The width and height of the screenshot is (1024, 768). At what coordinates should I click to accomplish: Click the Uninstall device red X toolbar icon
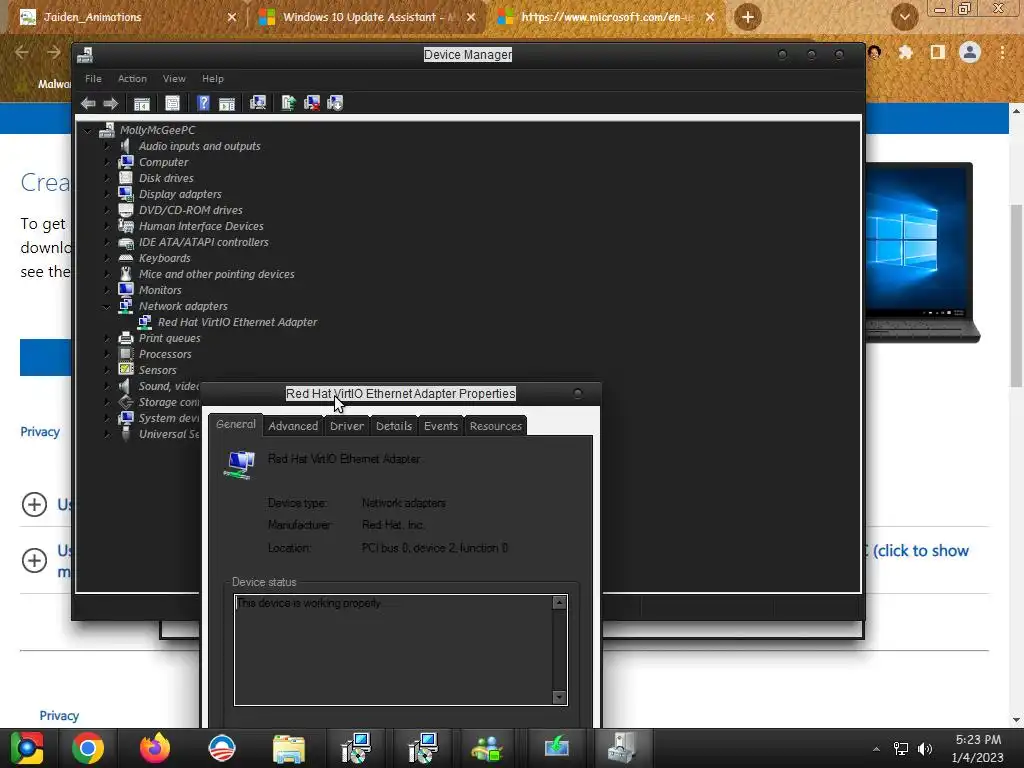coord(312,103)
